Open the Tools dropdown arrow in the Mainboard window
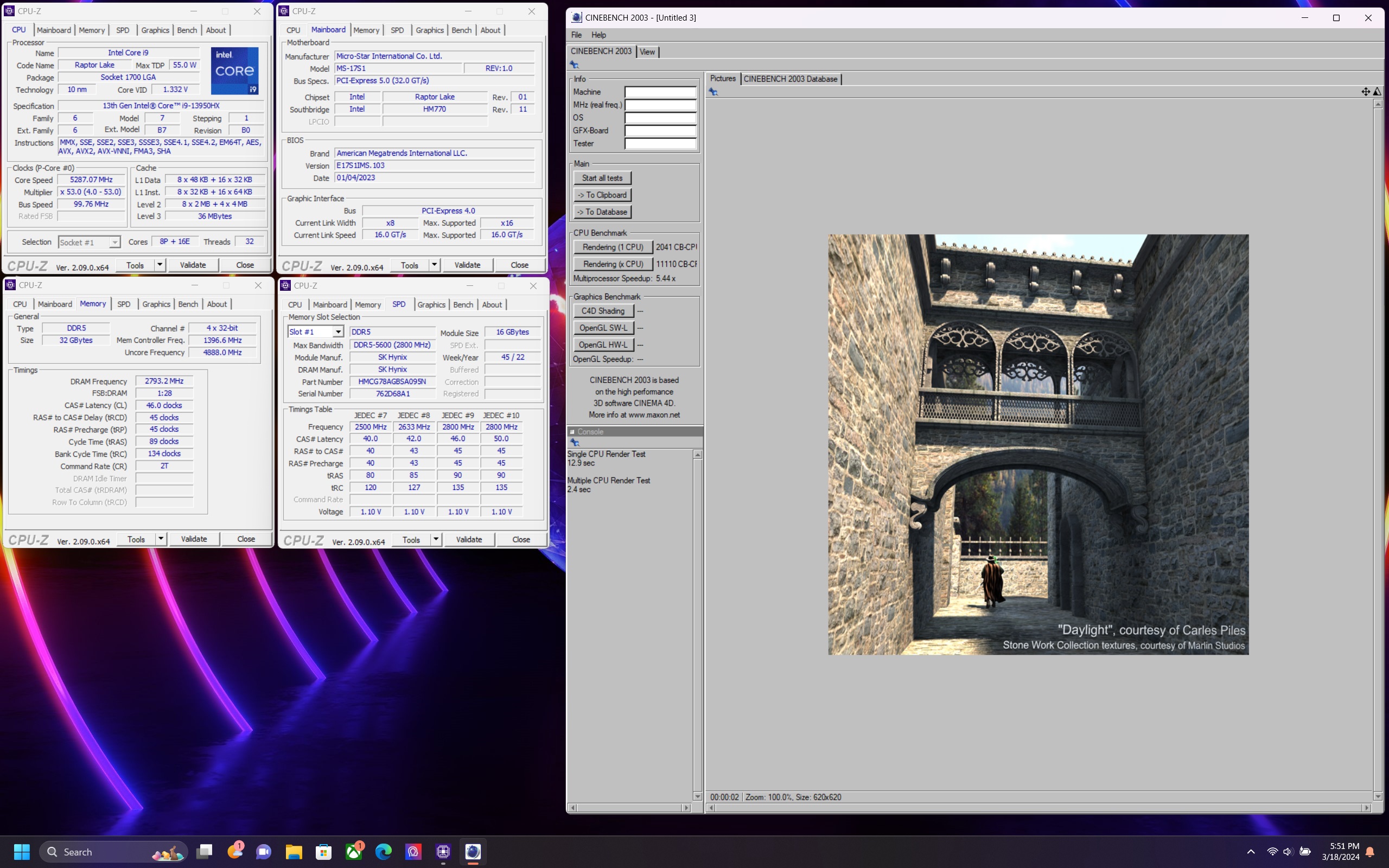 [x=435, y=265]
